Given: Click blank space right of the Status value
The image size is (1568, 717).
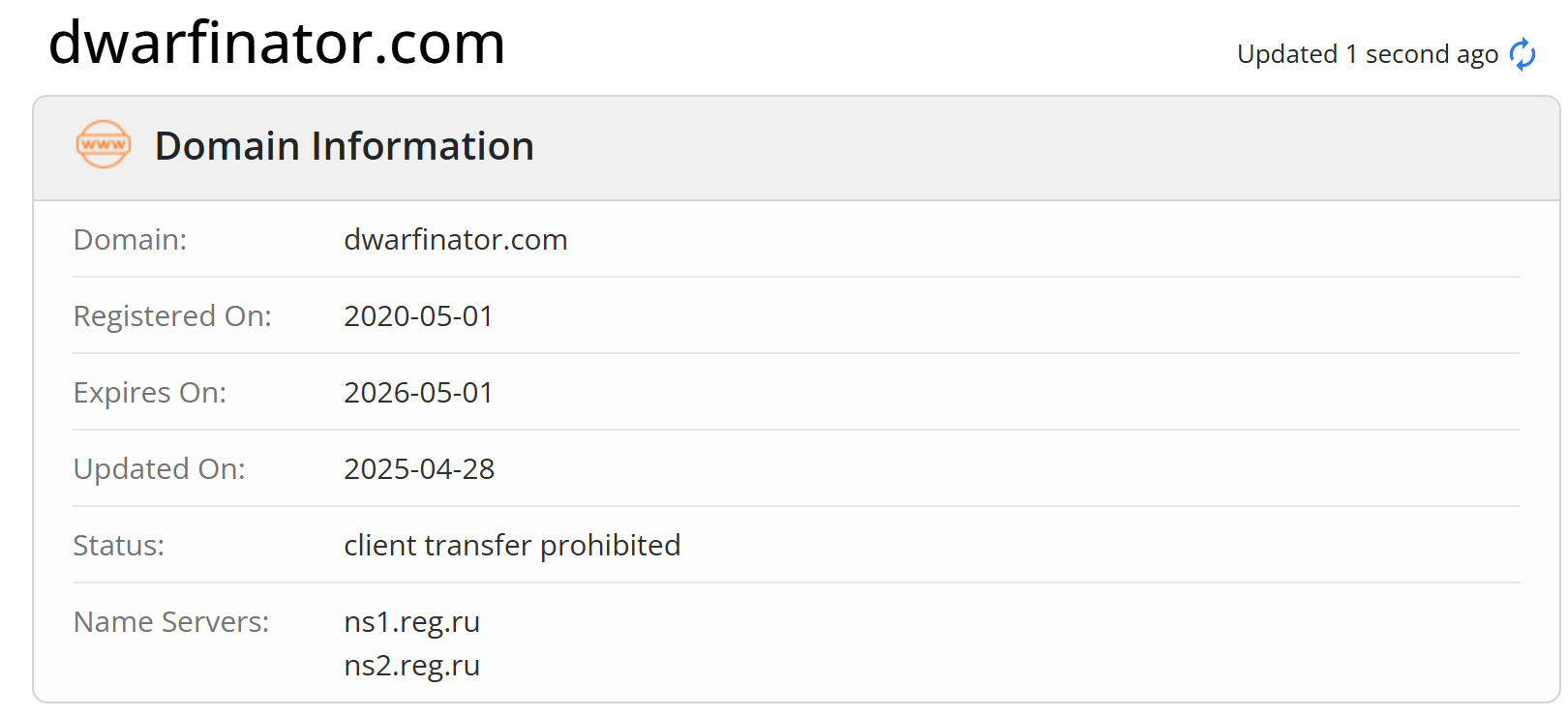Looking at the screenshot, I should (x=1065, y=545).
